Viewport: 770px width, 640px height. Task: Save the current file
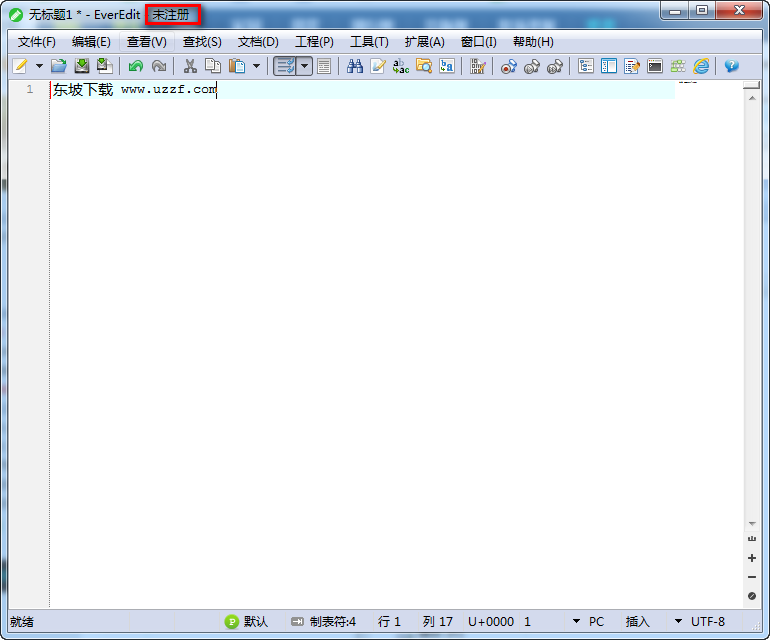[82, 66]
